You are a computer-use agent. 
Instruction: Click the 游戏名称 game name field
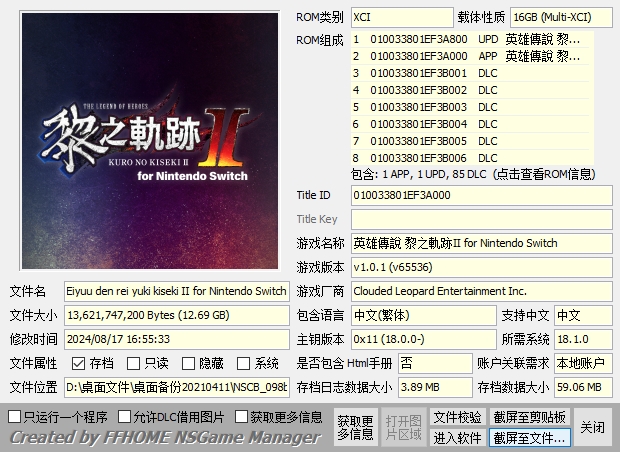coord(480,243)
